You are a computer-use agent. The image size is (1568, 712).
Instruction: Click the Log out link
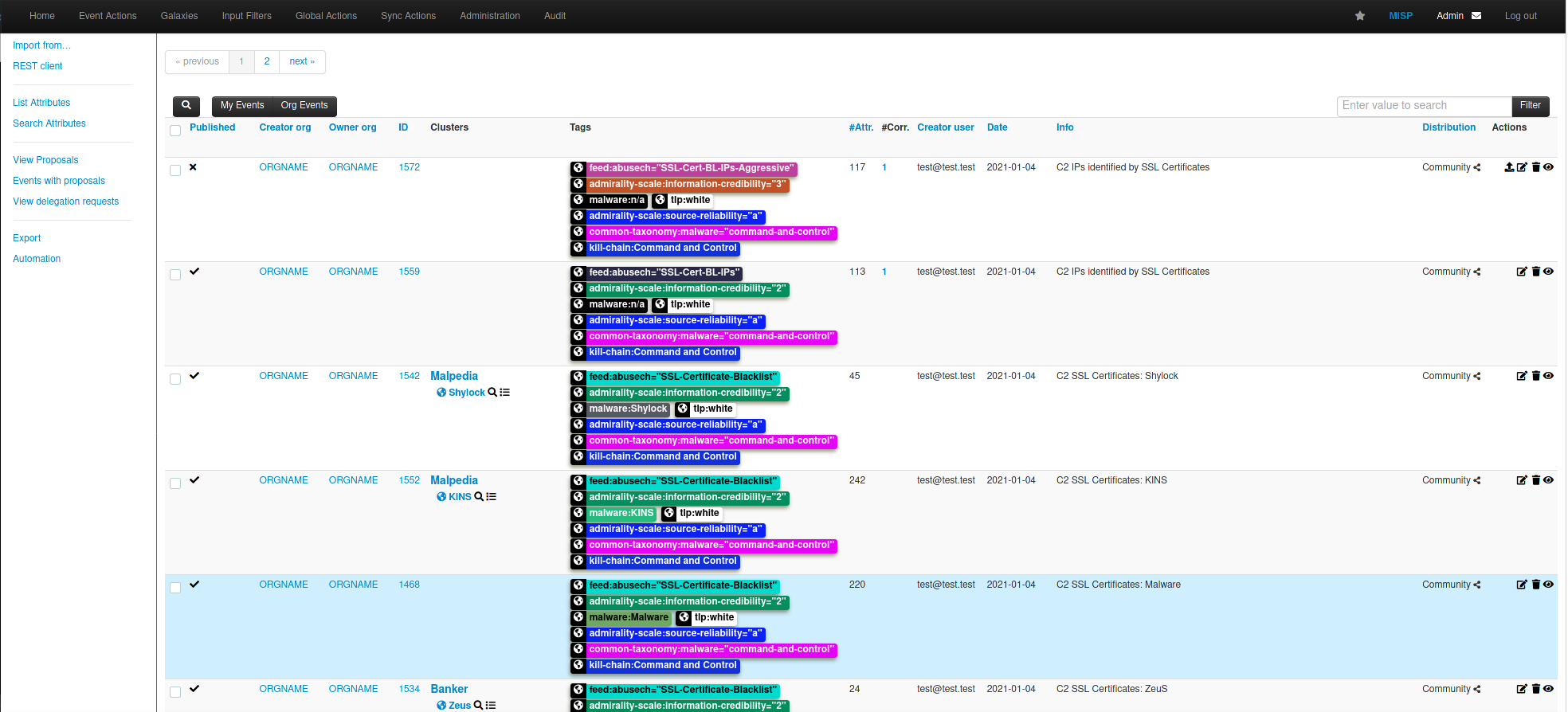pyautogui.click(x=1520, y=16)
